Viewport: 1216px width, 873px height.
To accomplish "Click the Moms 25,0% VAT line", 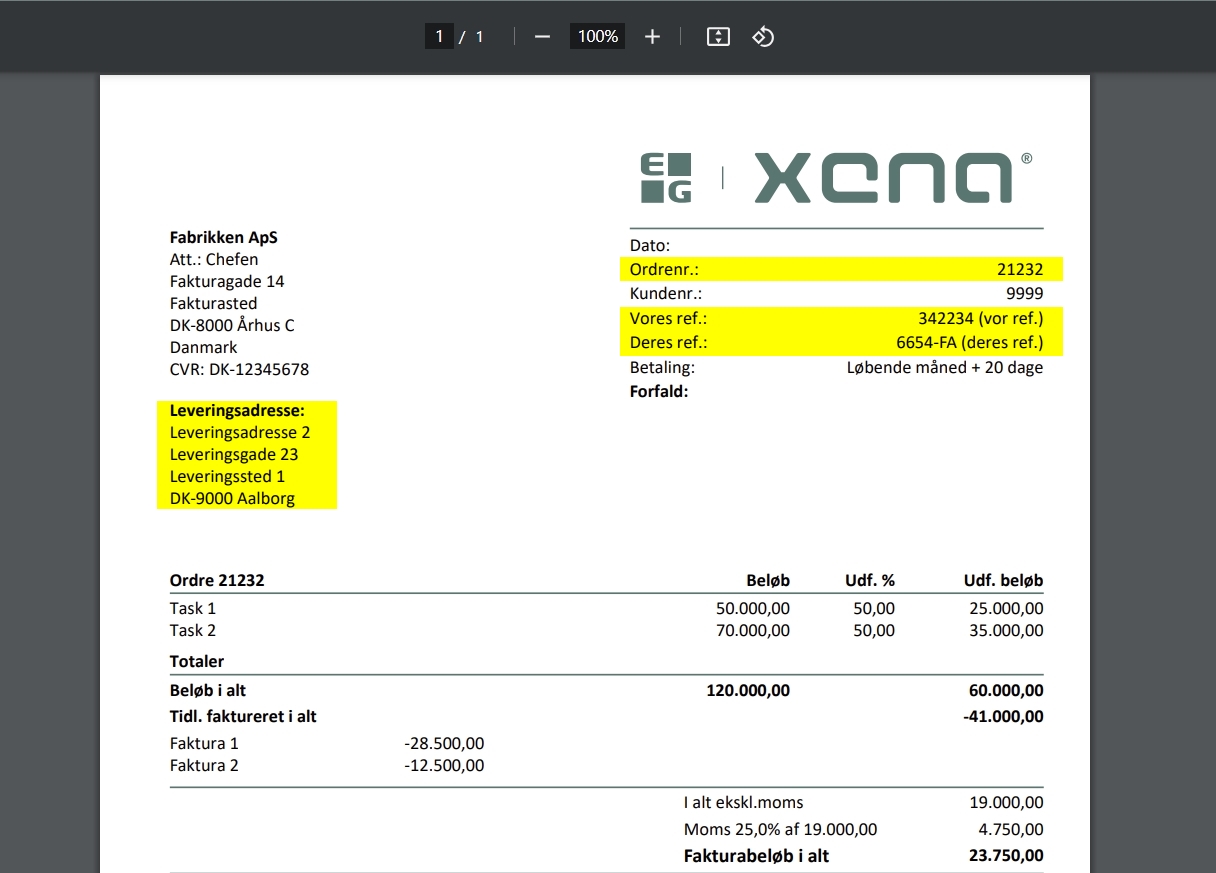I will [x=780, y=829].
